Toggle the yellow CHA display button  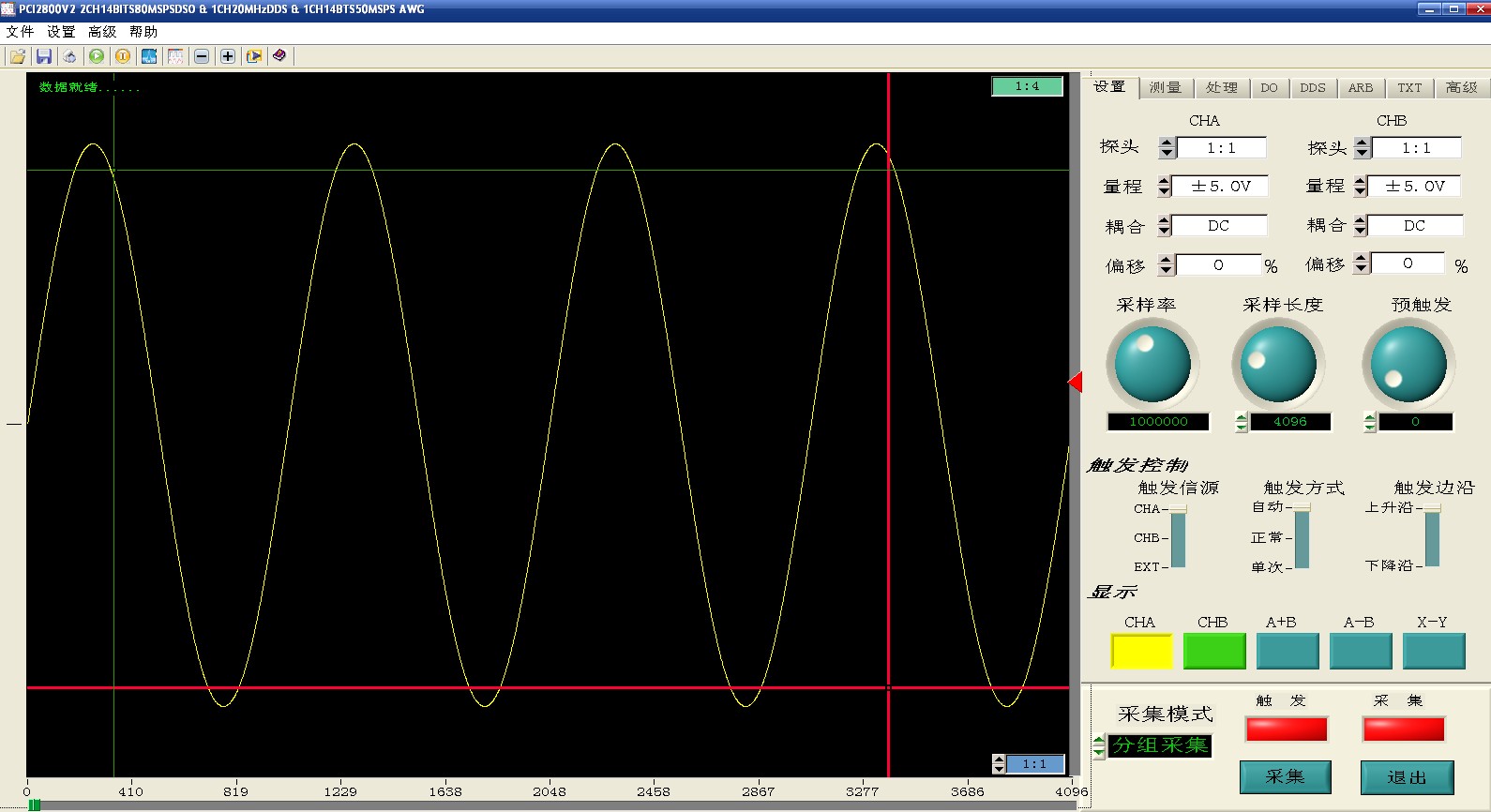tap(1141, 651)
